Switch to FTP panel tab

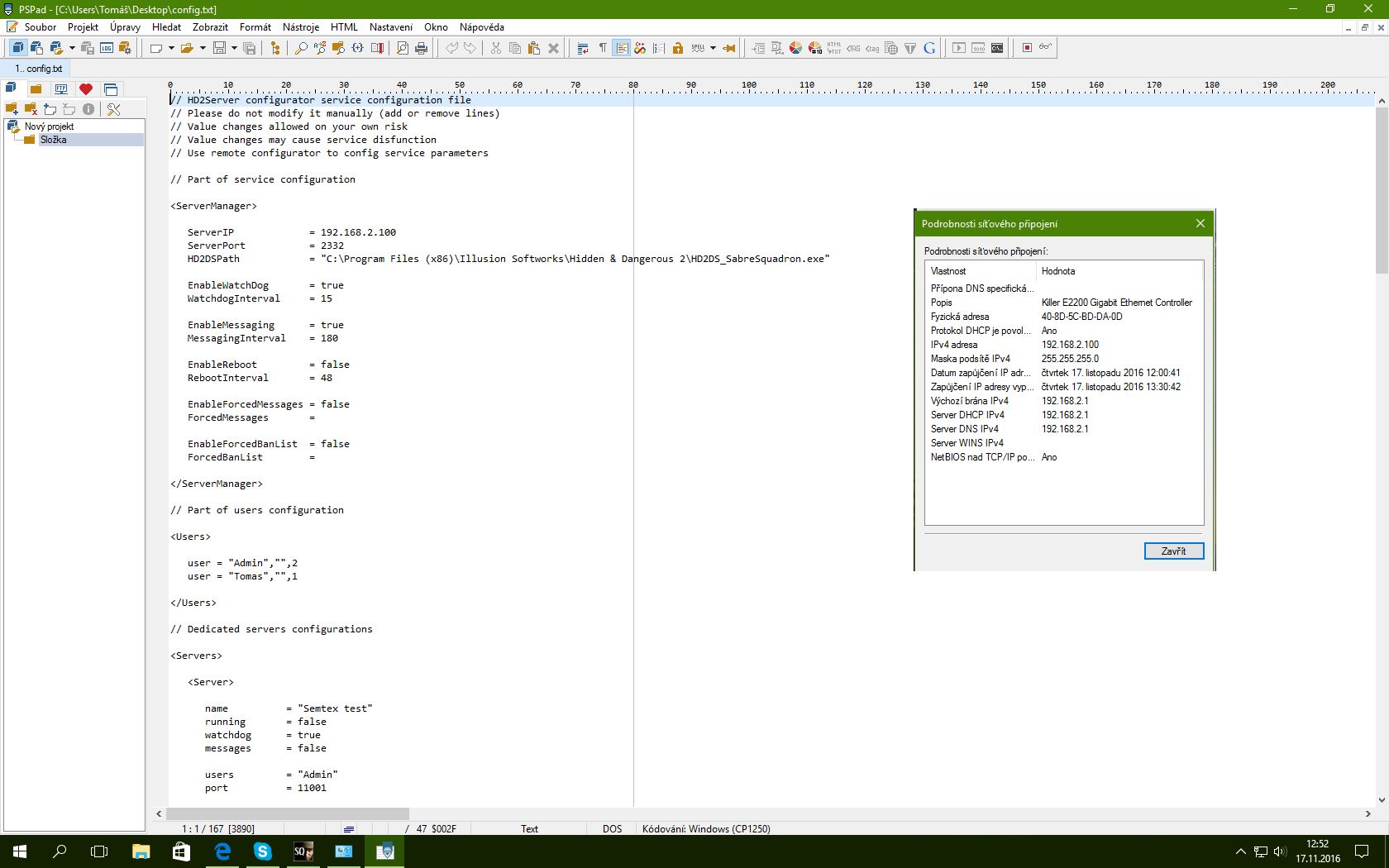(x=61, y=89)
